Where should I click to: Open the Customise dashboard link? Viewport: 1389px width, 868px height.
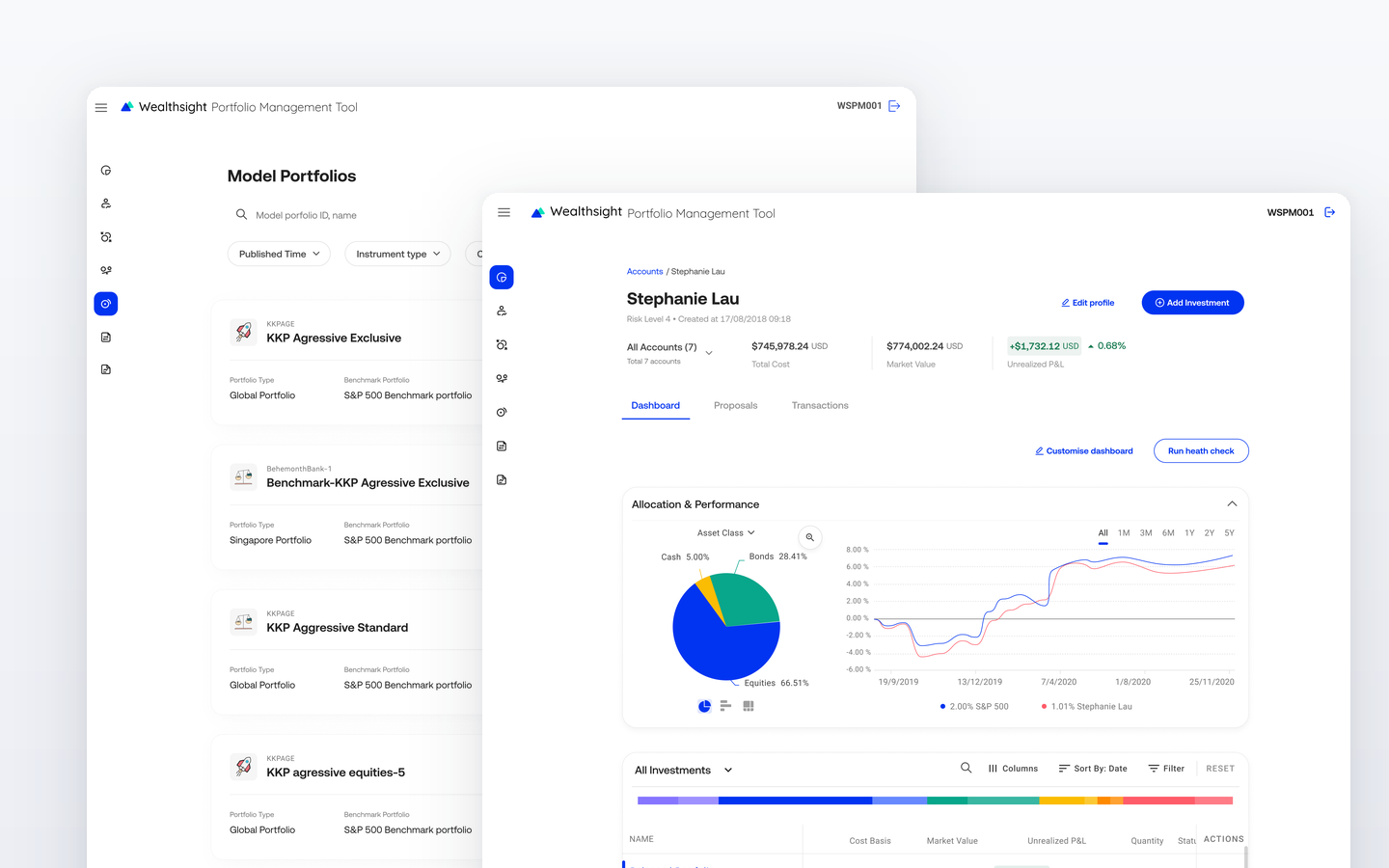tap(1084, 450)
